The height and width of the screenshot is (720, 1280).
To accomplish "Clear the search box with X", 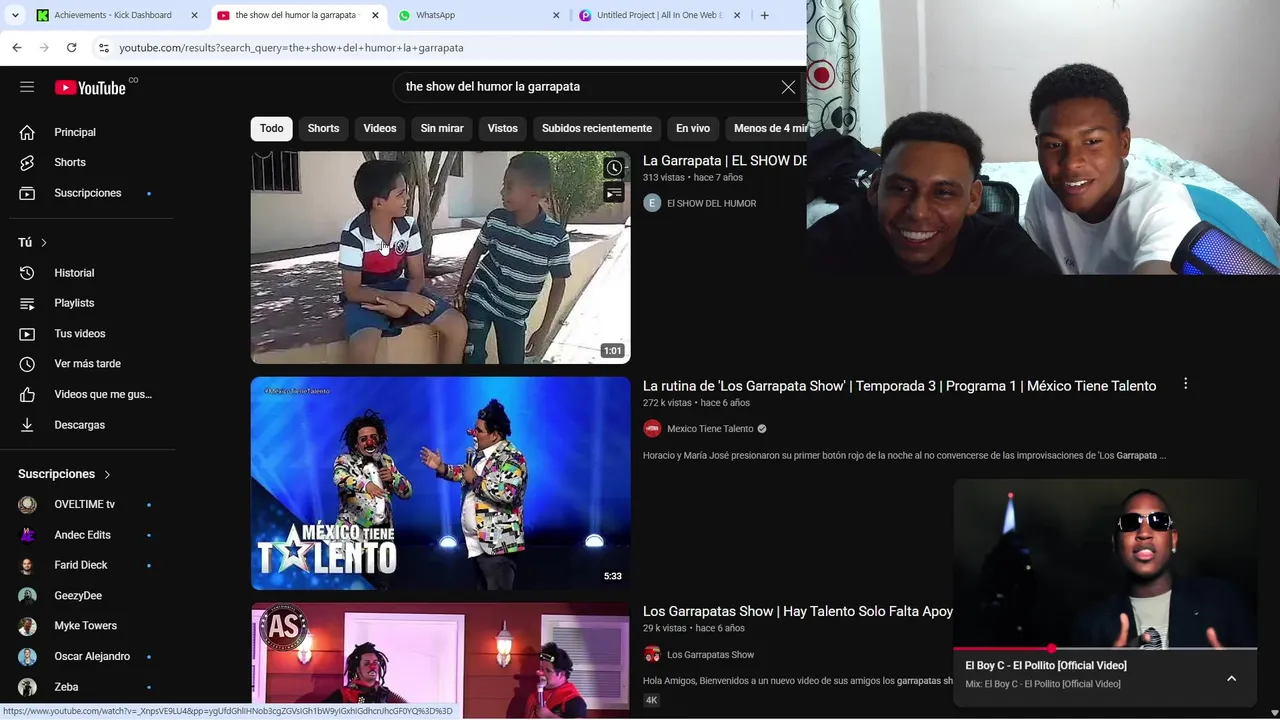I will tap(788, 87).
